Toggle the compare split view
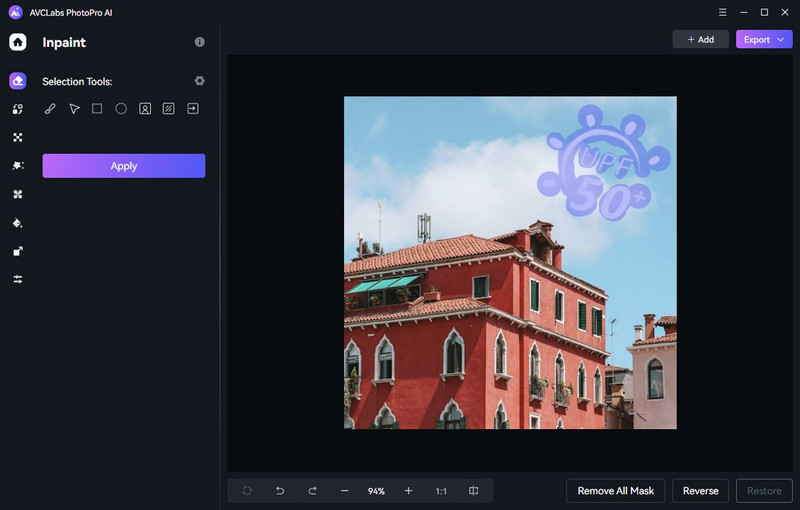The width and height of the screenshot is (800, 510). [x=473, y=491]
